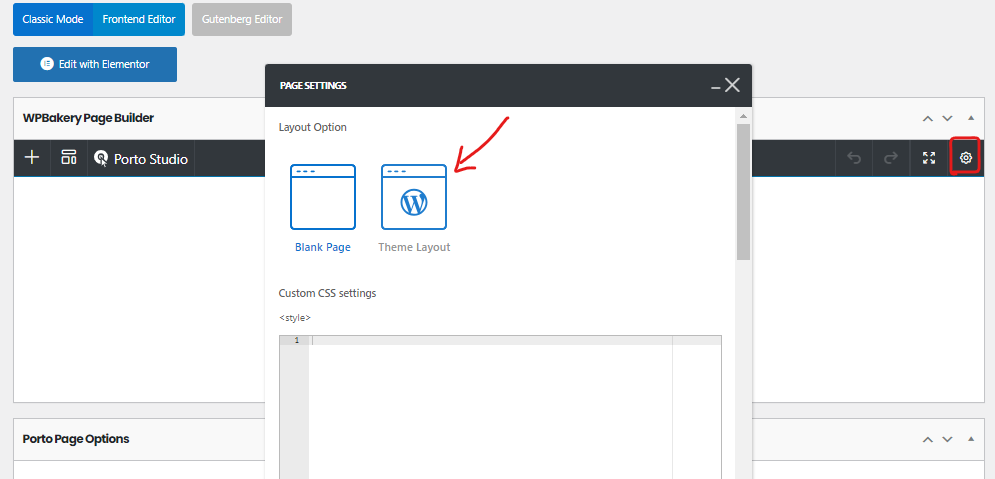The image size is (995, 479).
Task: Click the scrollbar up arrow in Page Settings
Action: pyautogui.click(x=744, y=117)
